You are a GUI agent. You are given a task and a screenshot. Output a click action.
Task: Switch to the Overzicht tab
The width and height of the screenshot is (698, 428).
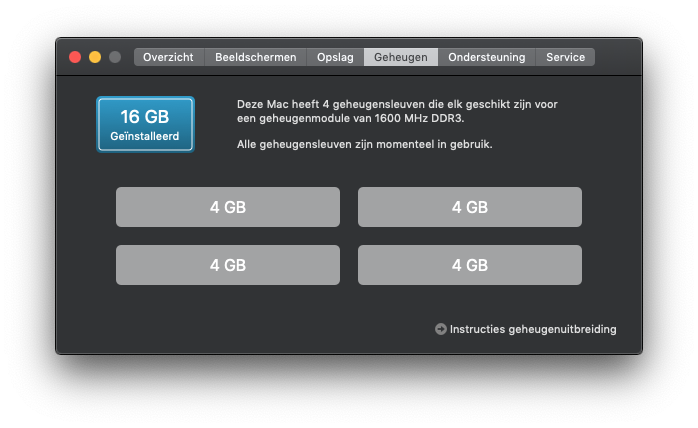point(169,57)
